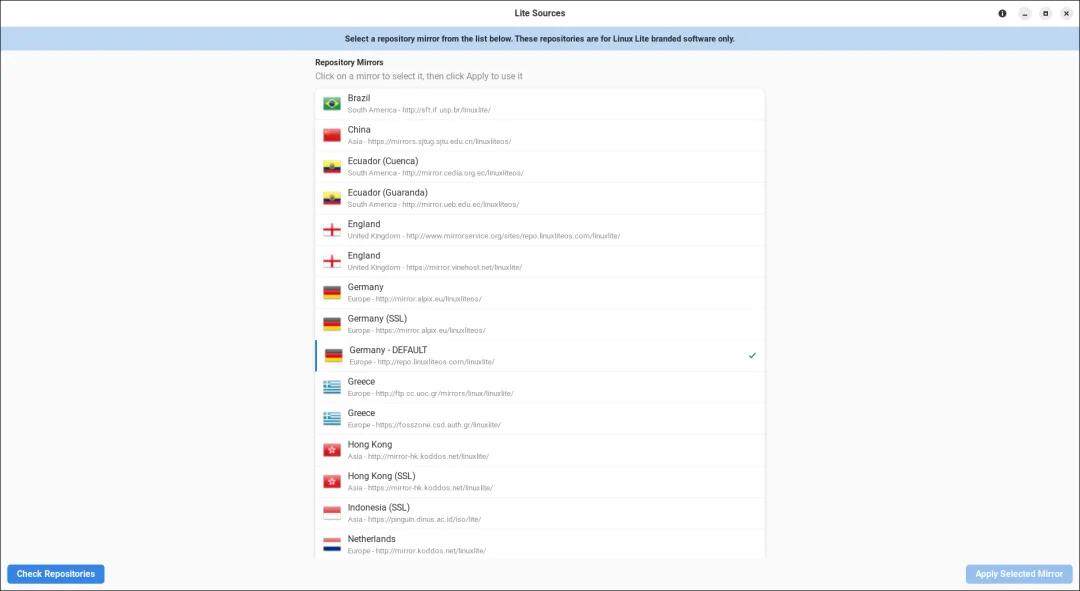Click the Hong Kong (SSL) flag icon
1080x591 pixels.
click(332, 481)
